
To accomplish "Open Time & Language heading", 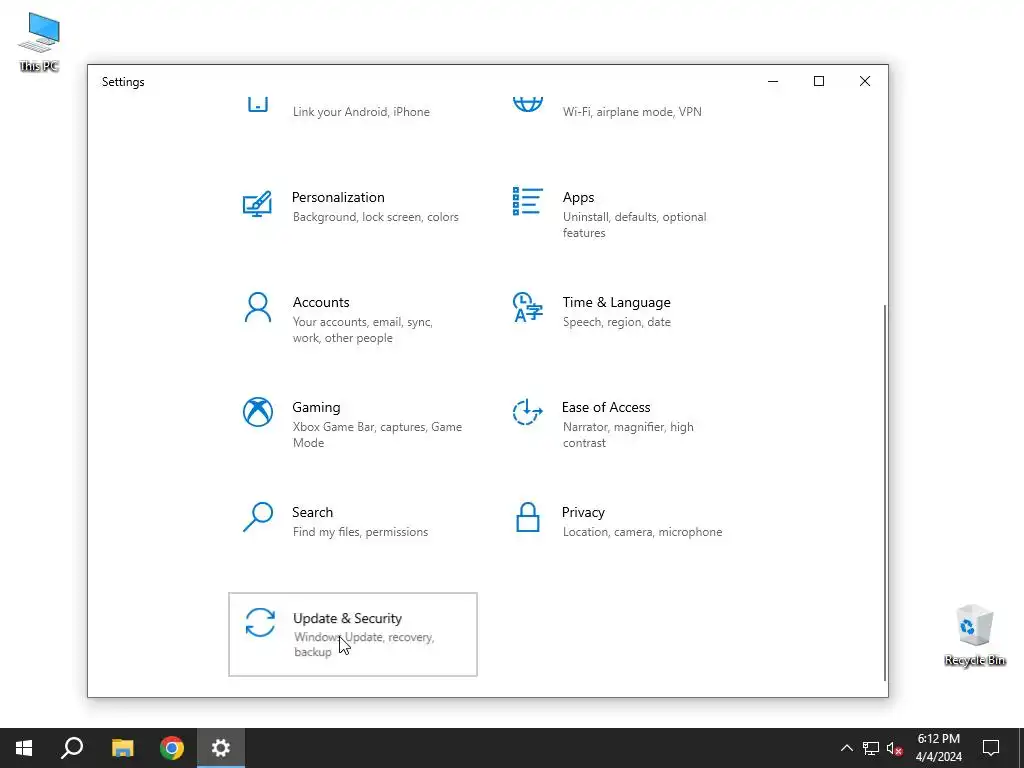I will [616, 302].
